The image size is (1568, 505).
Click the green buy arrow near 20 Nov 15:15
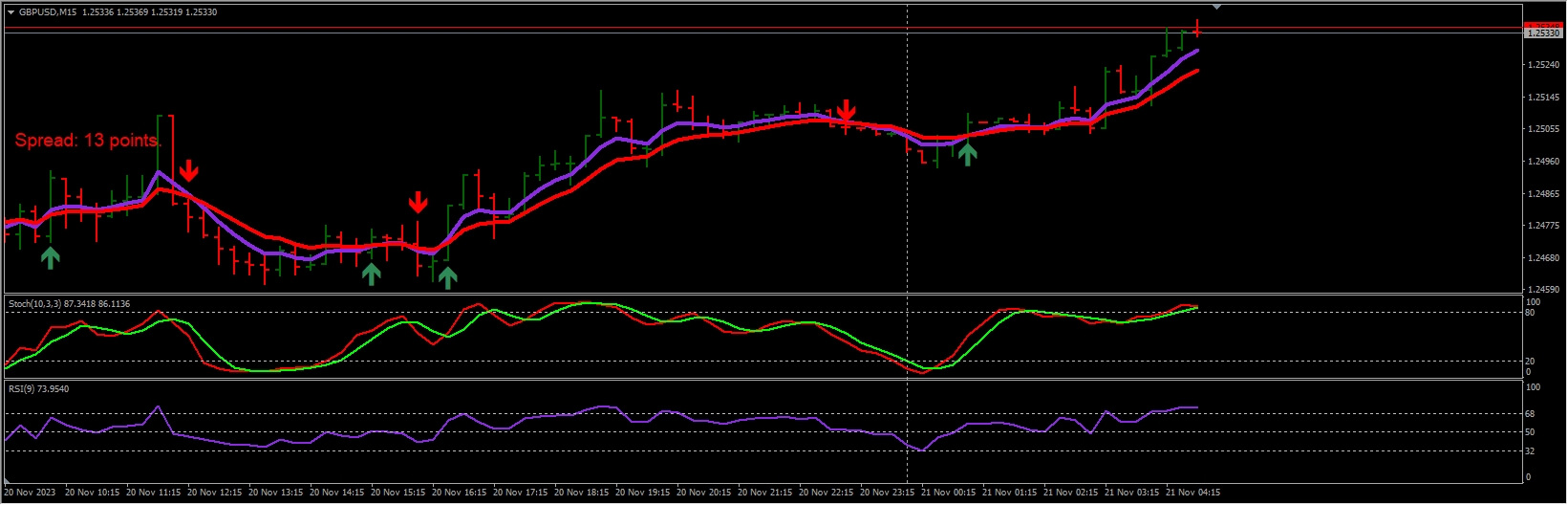372,274
